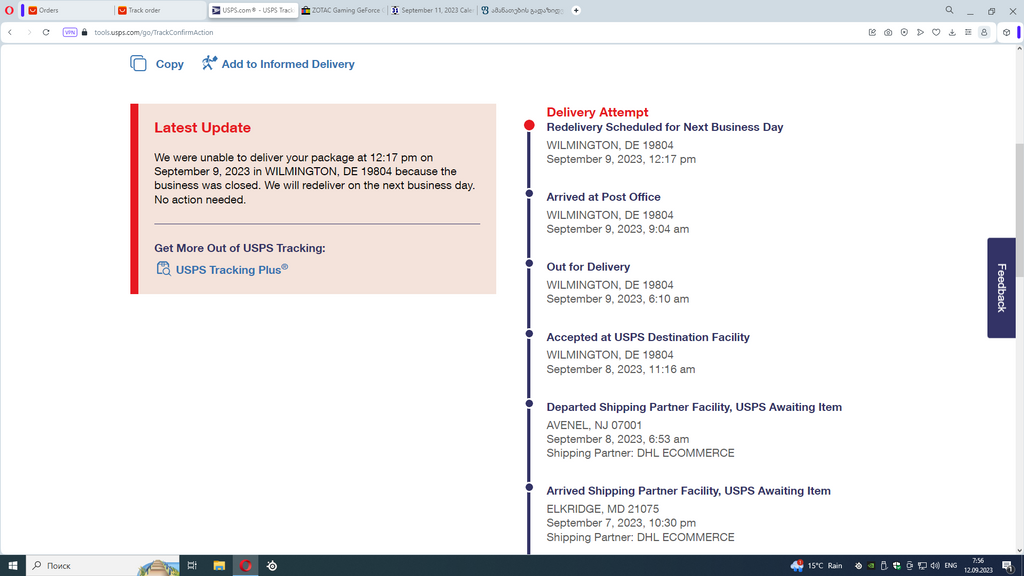1024x576 pixels.
Task: Open the SteelSeries taskbar icon
Action: [x=272, y=566]
